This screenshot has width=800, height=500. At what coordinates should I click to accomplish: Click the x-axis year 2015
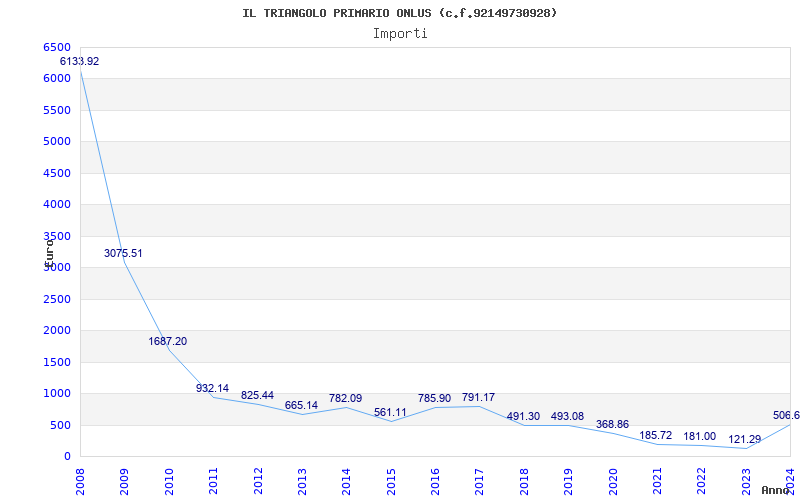coord(391,481)
